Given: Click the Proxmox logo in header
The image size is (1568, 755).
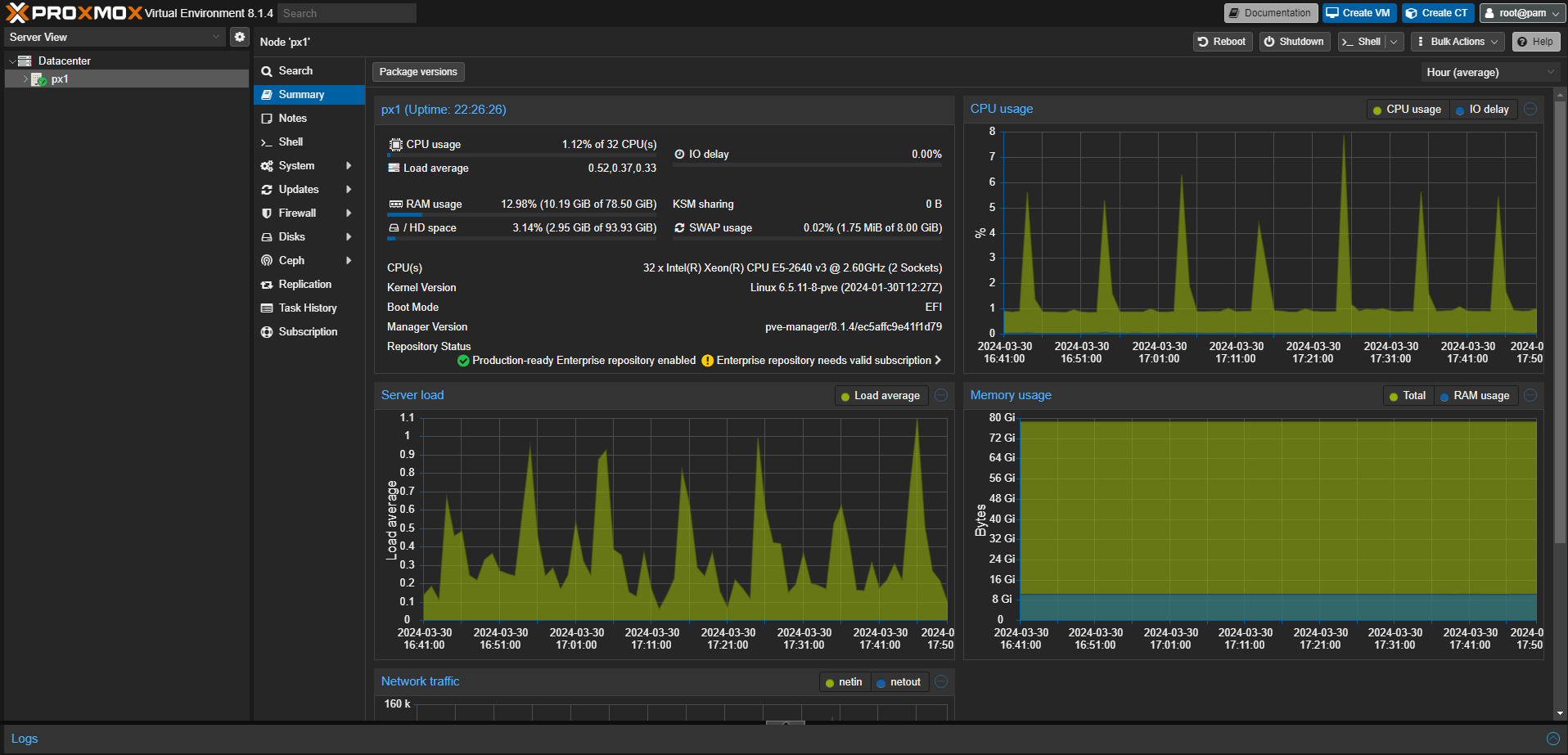Looking at the screenshot, I should coord(74,13).
